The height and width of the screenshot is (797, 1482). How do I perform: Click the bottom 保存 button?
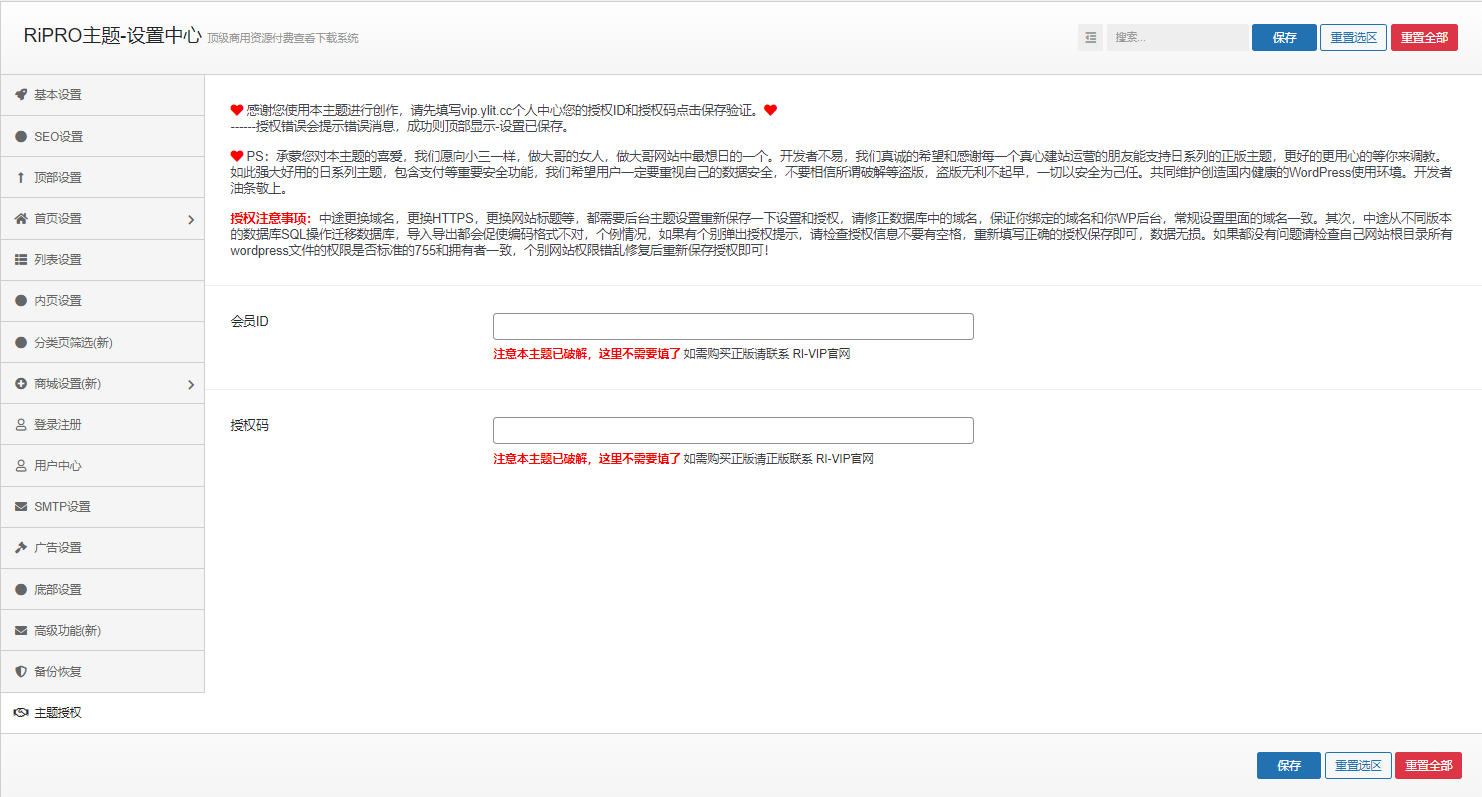1289,766
